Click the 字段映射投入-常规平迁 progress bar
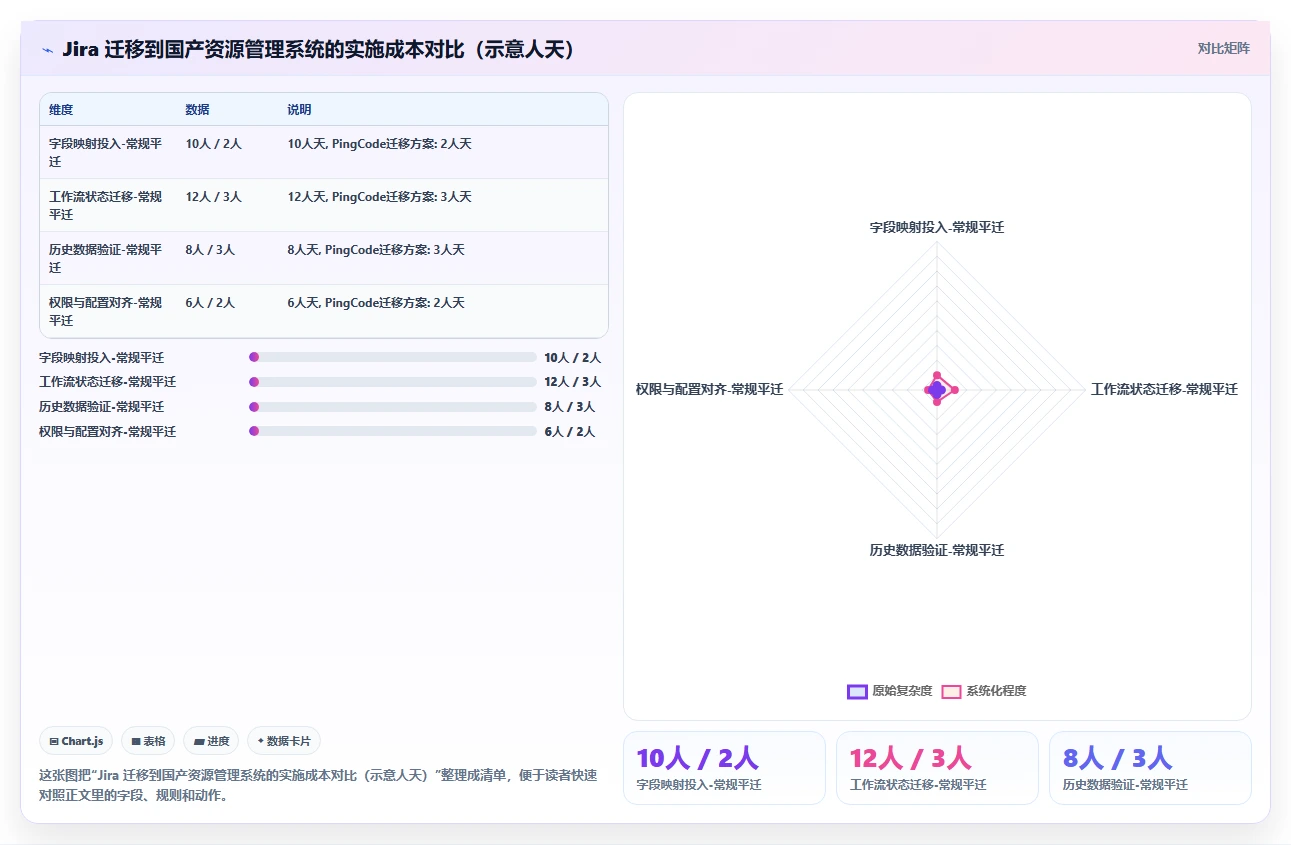This screenshot has height=845, width=1291. click(x=393, y=357)
